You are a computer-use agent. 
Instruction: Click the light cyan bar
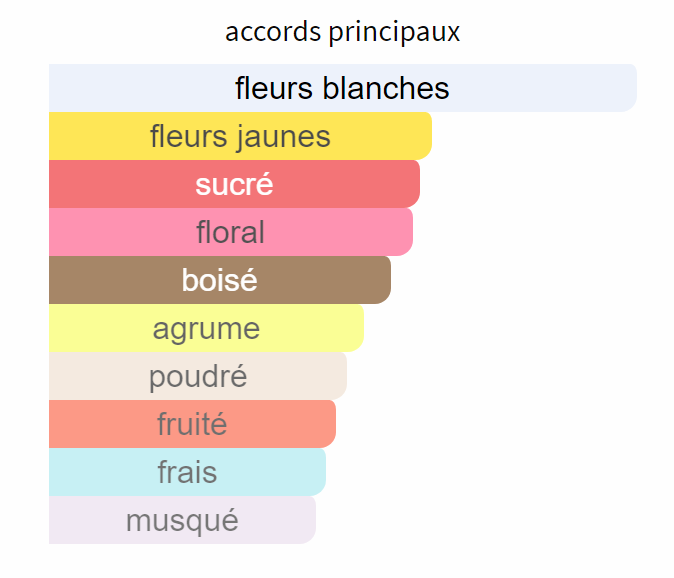pos(187,472)
